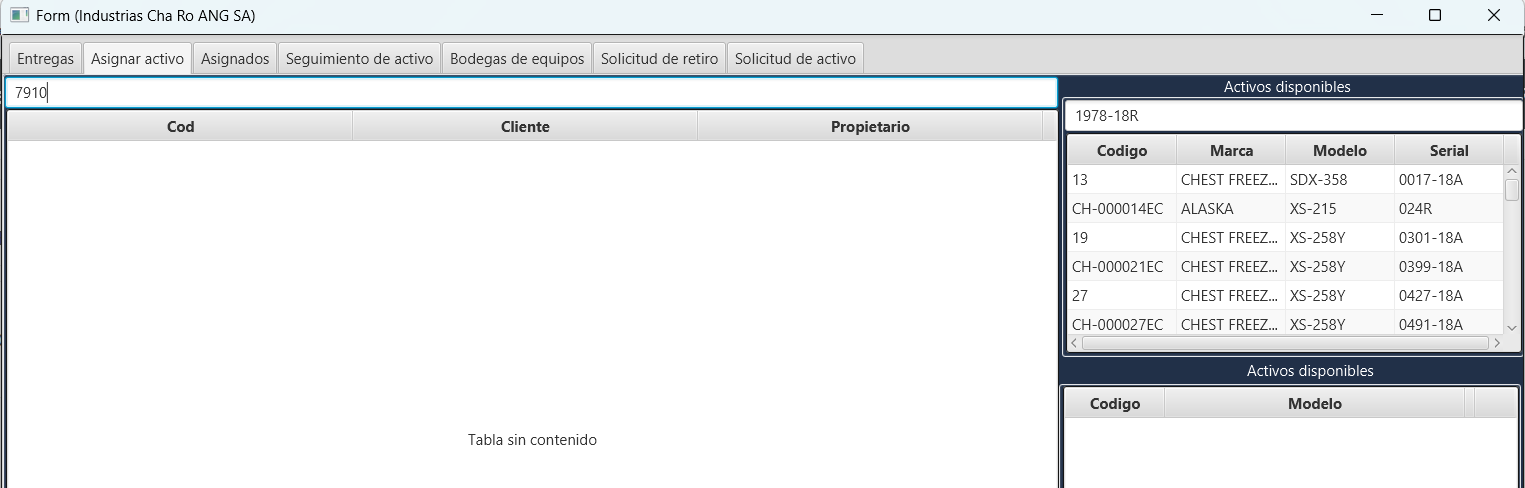Image resolution: width=1525 pixels, height=488 pixels.
Task: Maximize the Form window
Action: [1435, 15]
